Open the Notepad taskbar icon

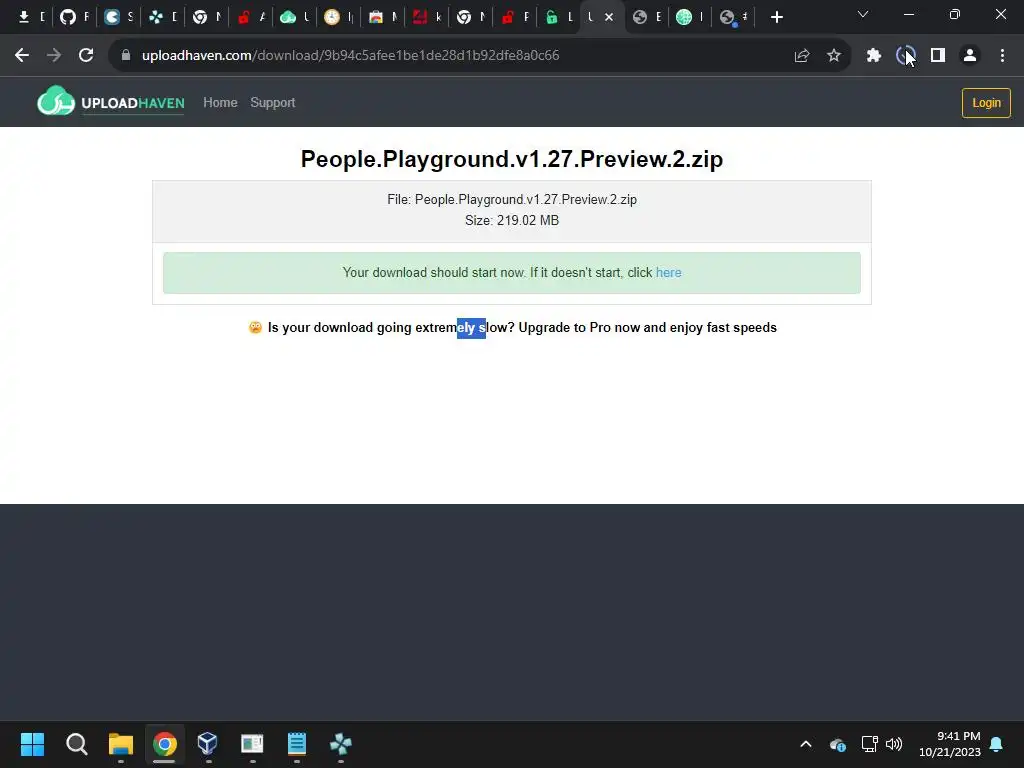pos(296,744)
